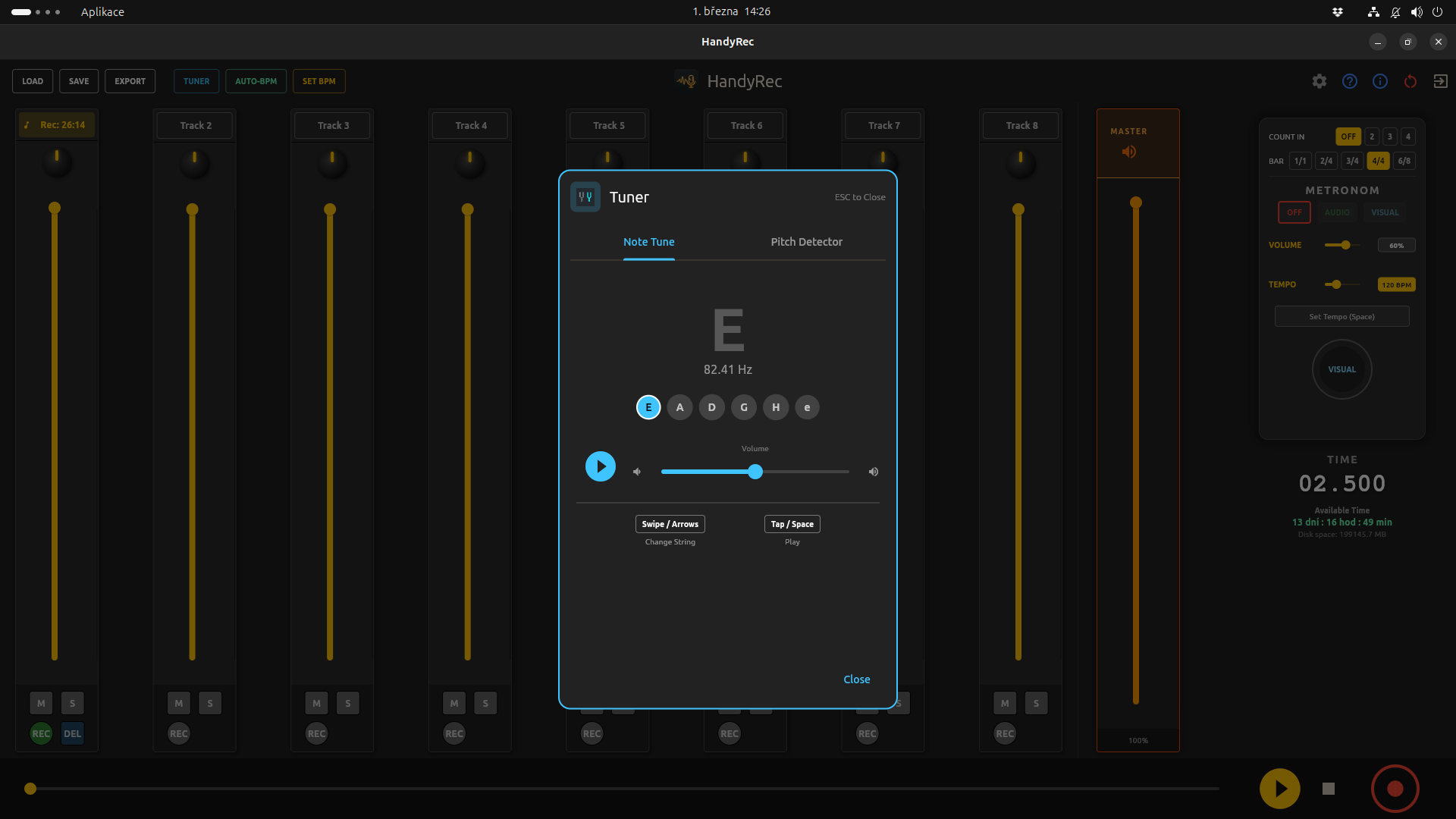Screen dimensions: 1456x819
Task: Select the A string in the tuner
Action: click(679, 407)
